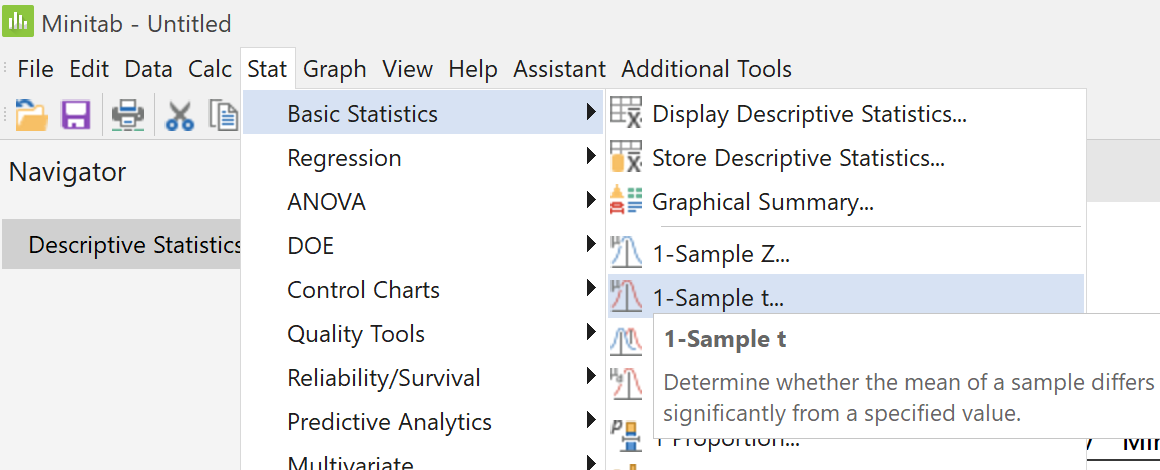Open the Additional Tools menu

coord(707,69)
